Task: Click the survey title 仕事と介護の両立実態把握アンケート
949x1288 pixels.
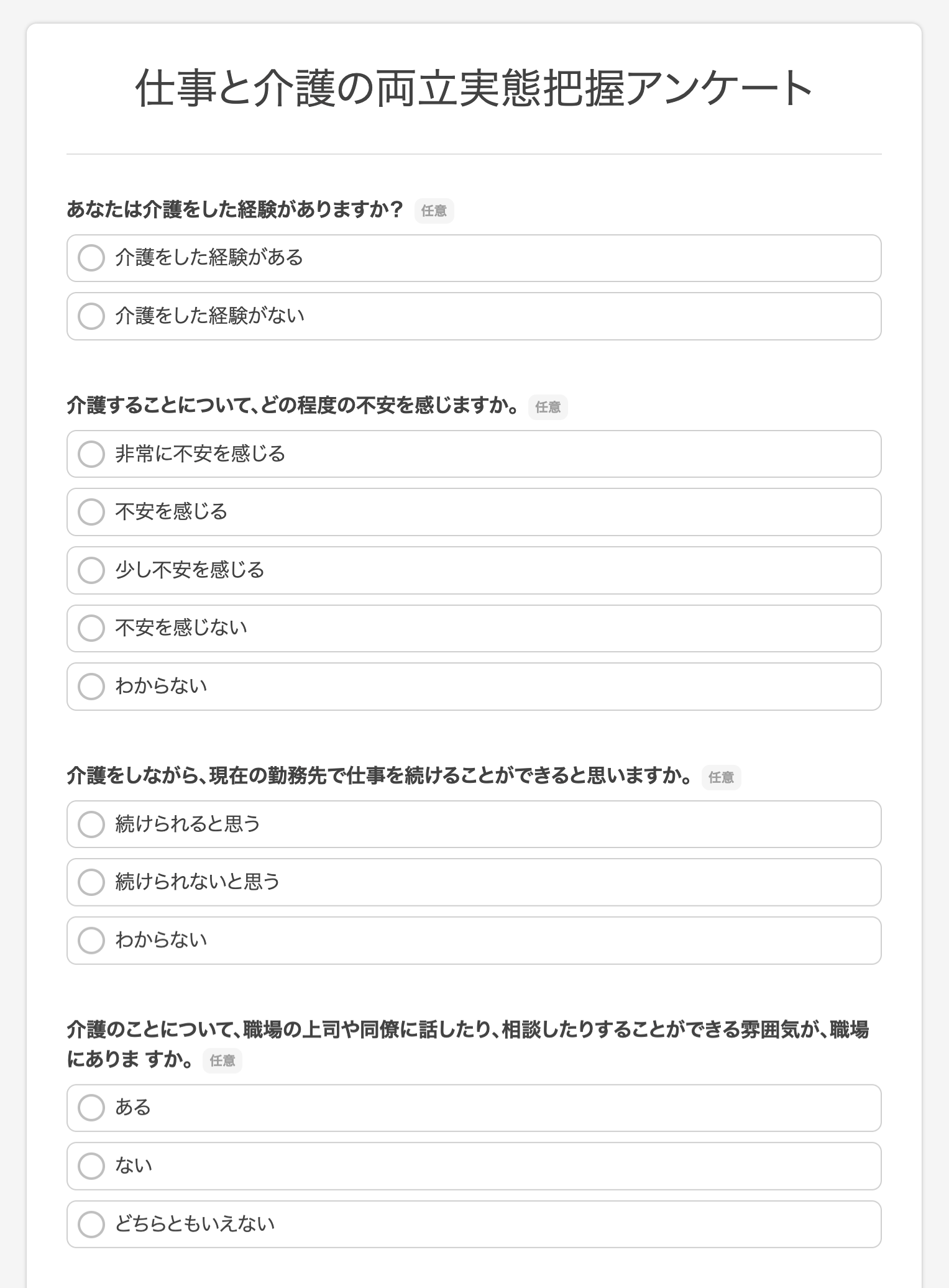Action: (x=474, y=89)
